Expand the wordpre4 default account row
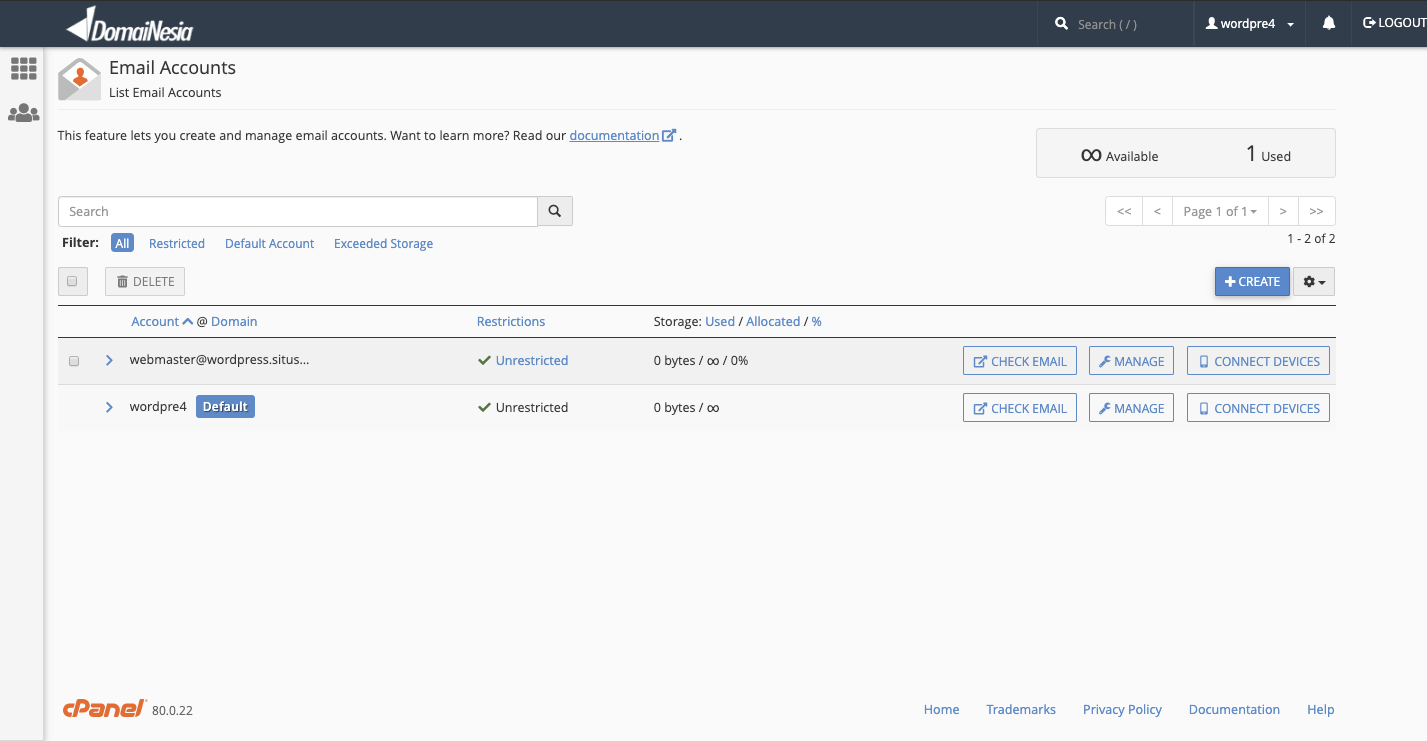This screenshot has width=1427, height=741. pos(109,408)
